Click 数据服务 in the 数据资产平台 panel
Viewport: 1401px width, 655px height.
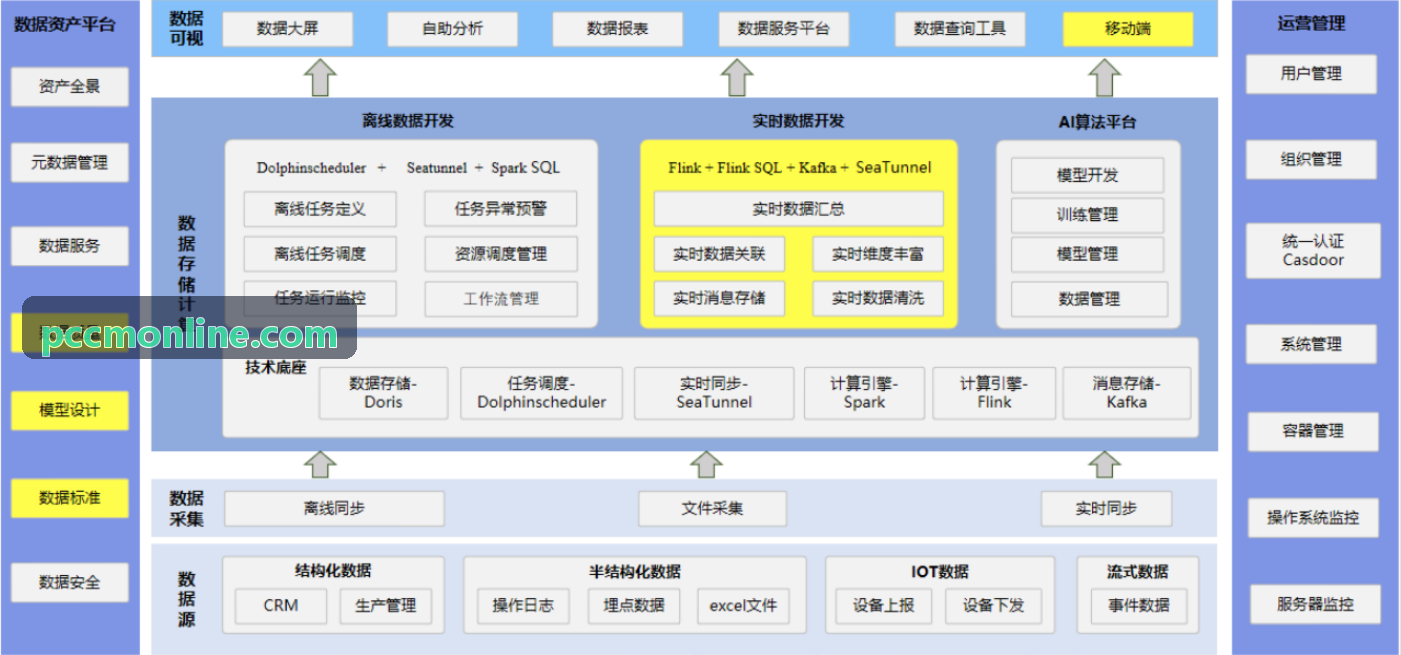[x=70, y=246]
